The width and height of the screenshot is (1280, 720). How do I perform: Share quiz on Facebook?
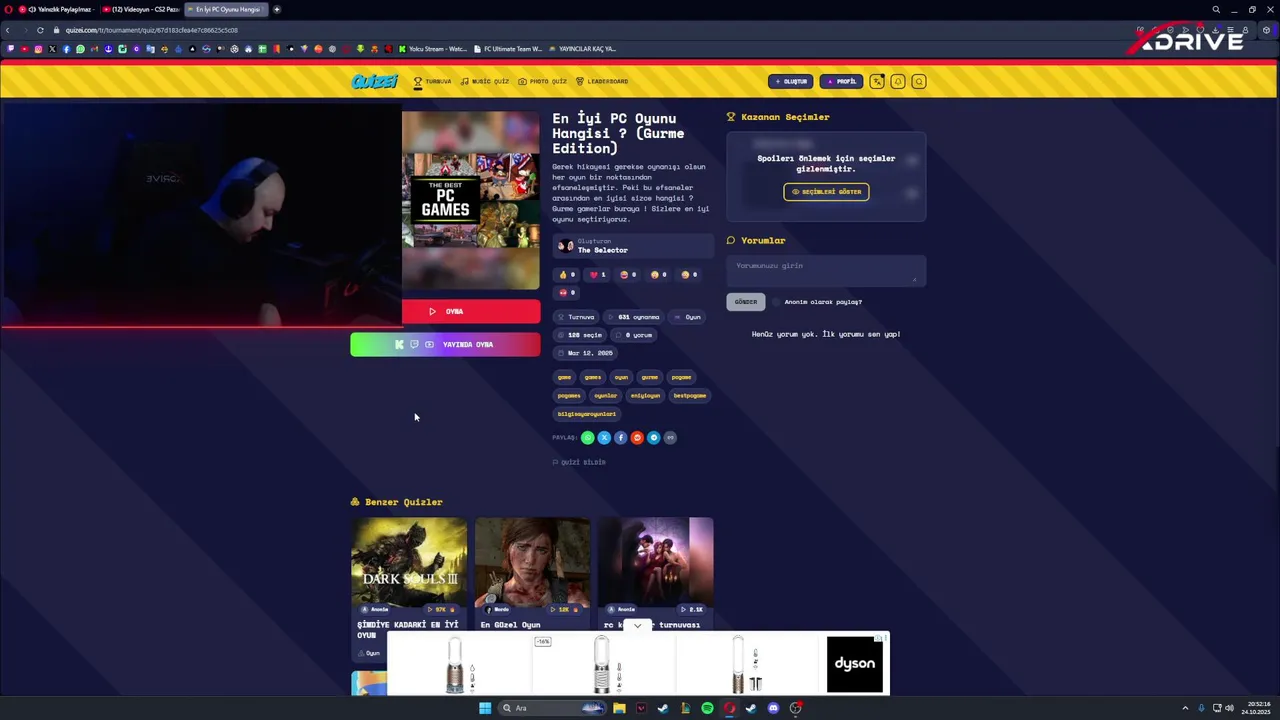click(x=620, y=438)
